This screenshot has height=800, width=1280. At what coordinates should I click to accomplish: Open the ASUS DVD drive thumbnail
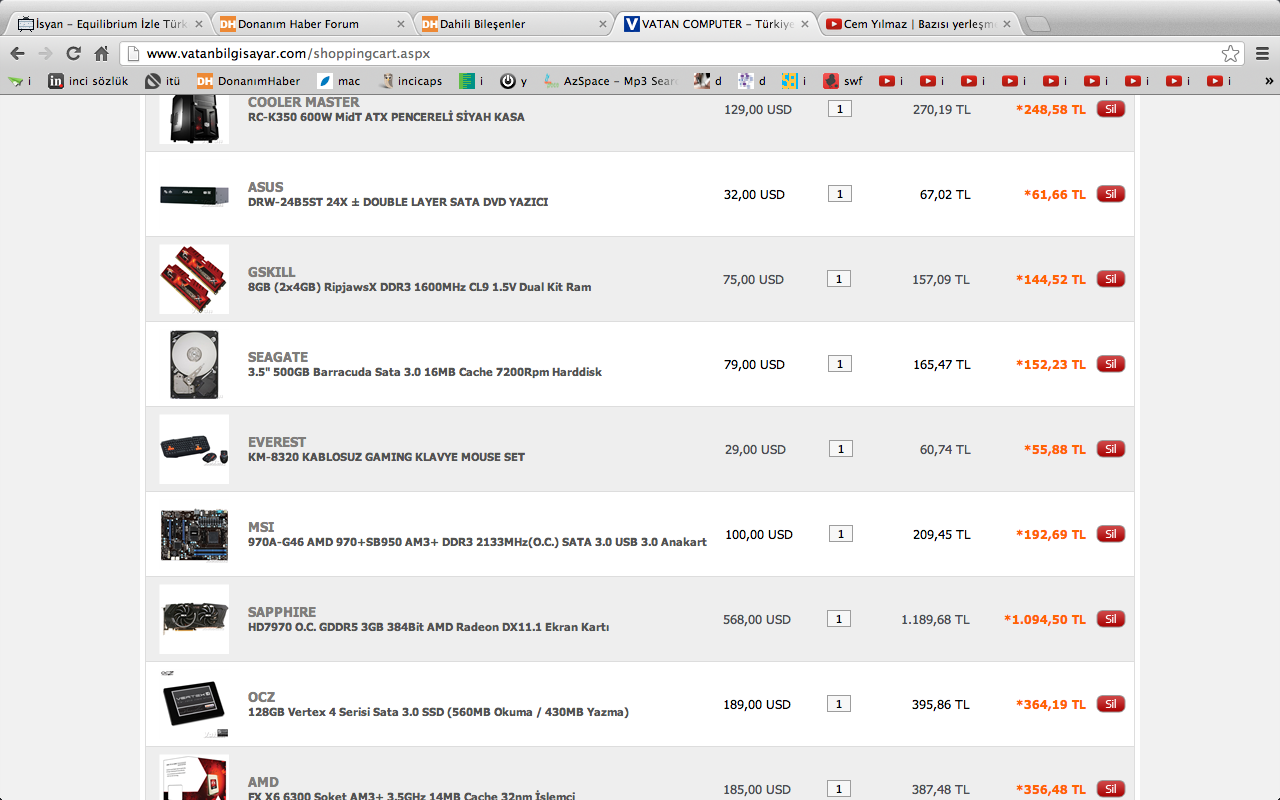194,194
